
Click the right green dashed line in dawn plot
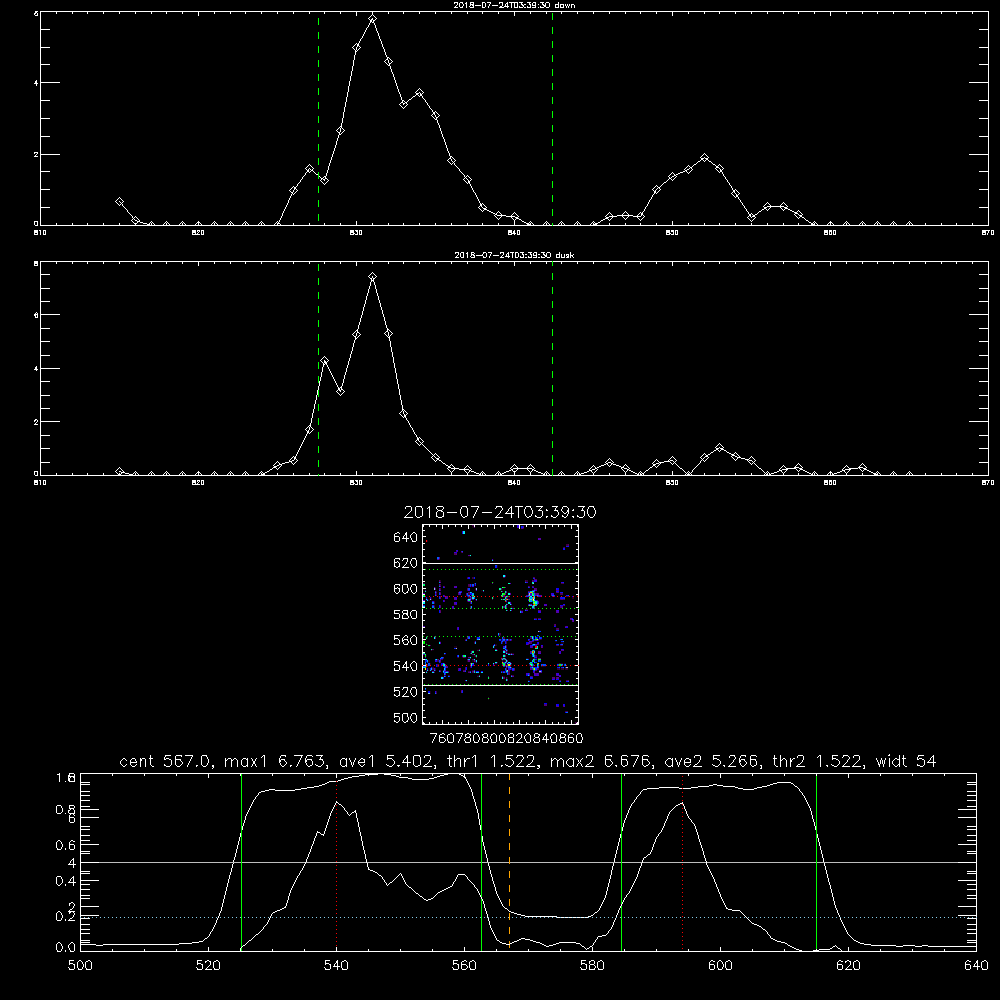[552, 118]
